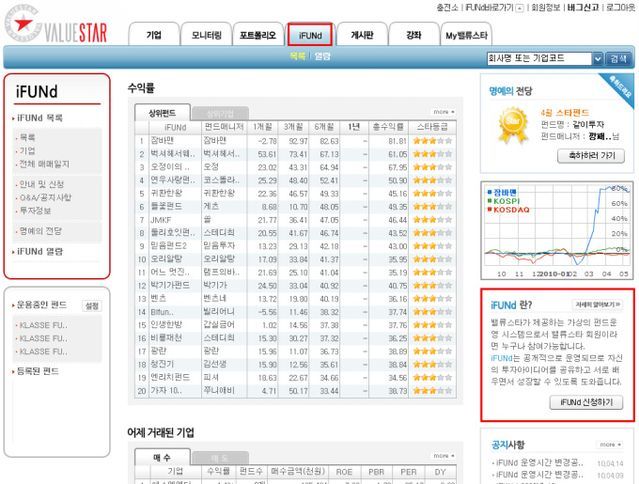This screenshot has height=484, width=639.
Task: Click the 축하하러 가기 button
Action: click(x=591, y=156)
